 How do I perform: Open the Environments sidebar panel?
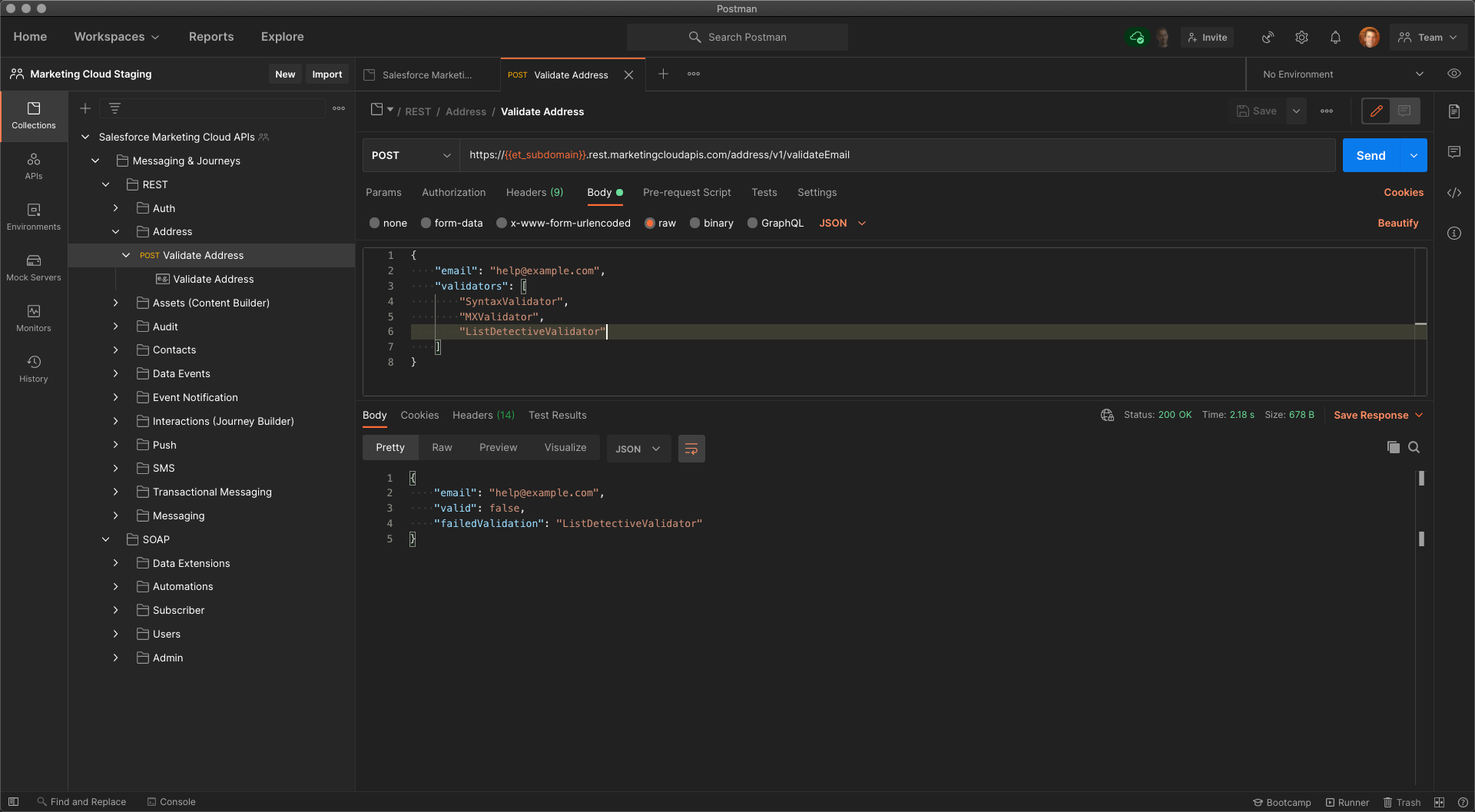(x=34, y=217)
